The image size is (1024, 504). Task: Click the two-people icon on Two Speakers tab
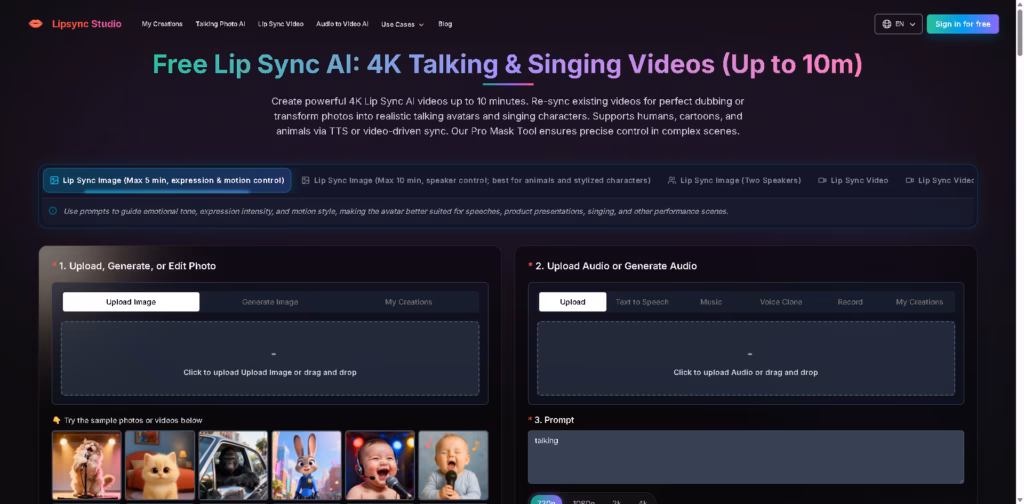(671, 180)
